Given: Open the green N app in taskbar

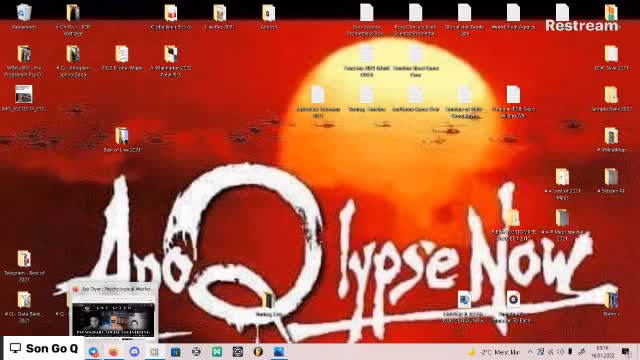Looking at the screenshot, I should pyautogui.click(x=217, y=351).
